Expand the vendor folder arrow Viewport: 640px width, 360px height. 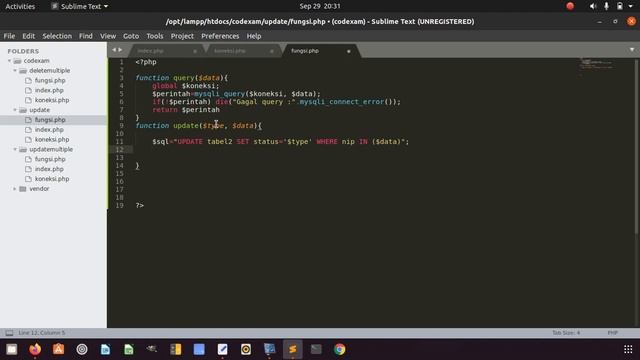pyautogui.click(x=15, y=189)
